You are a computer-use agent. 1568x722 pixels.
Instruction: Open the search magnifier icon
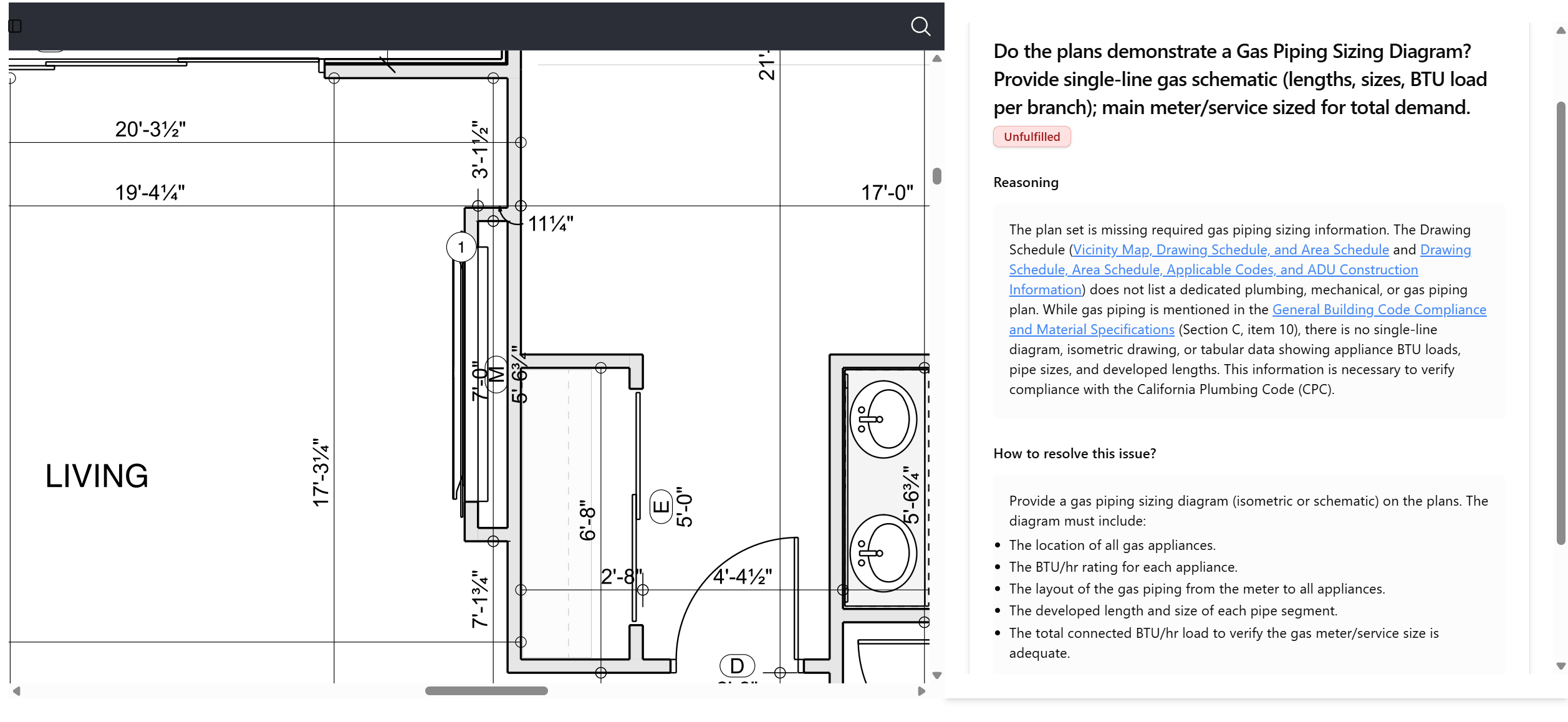coord(920,26)
